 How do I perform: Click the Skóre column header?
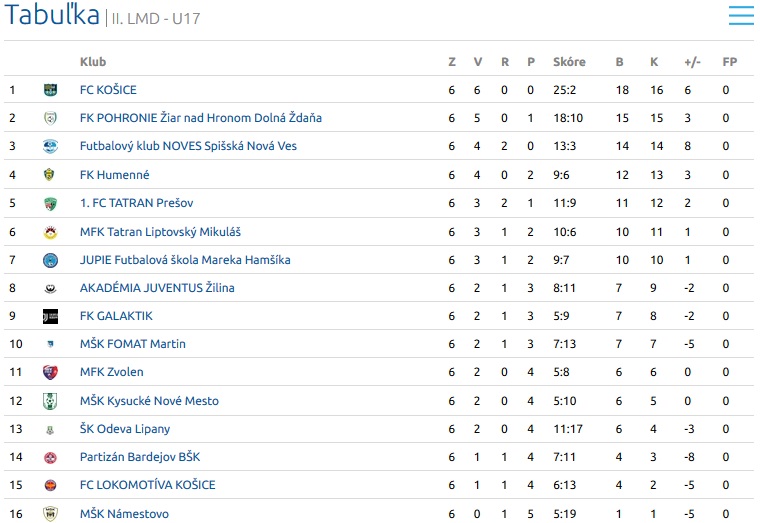(x=569, y=62)
